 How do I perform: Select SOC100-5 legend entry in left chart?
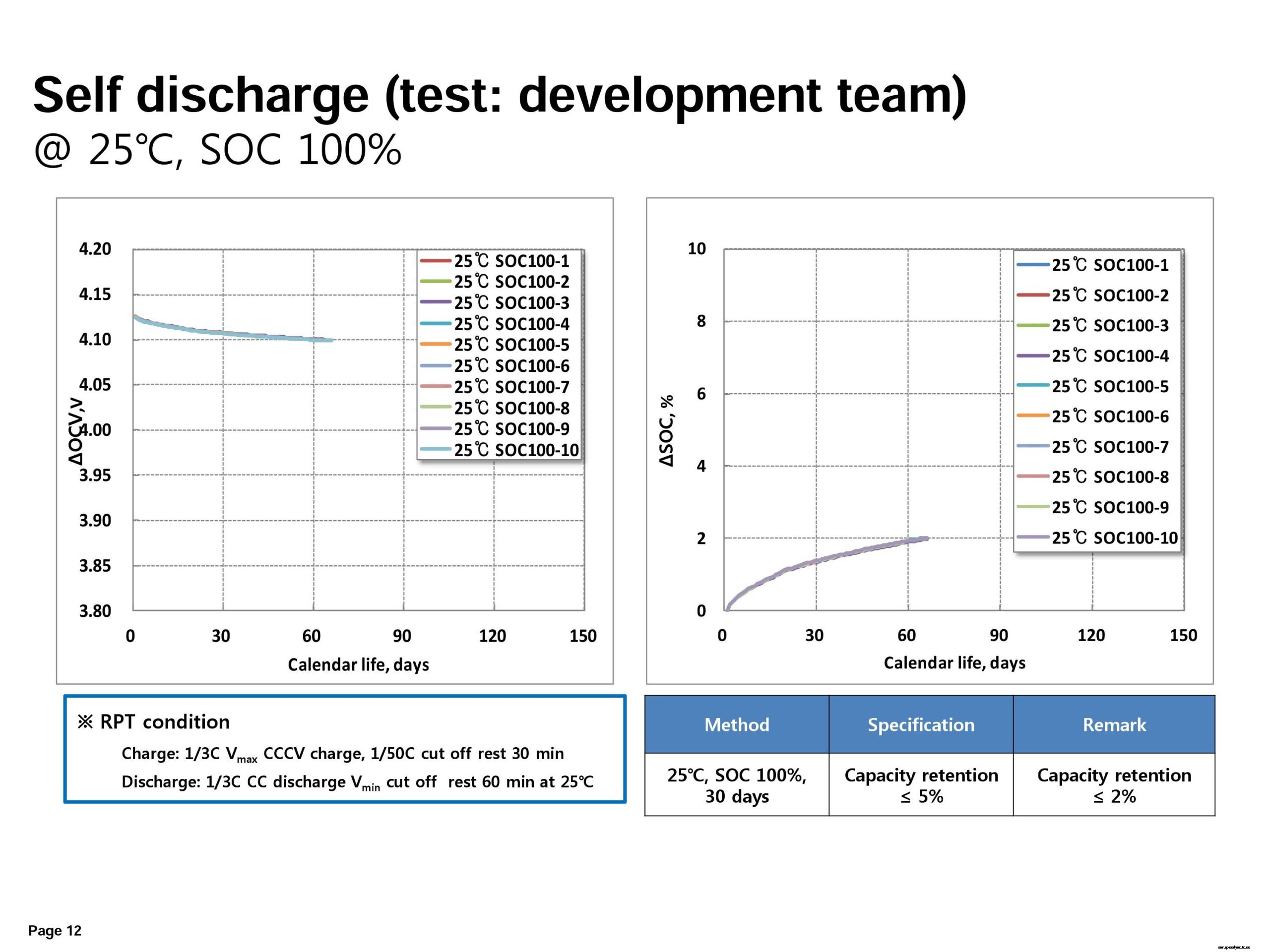(x=511, y=345)
